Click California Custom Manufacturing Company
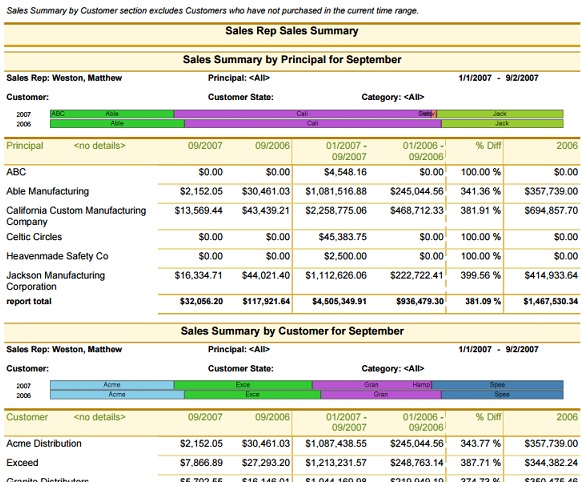 point(76,216)
